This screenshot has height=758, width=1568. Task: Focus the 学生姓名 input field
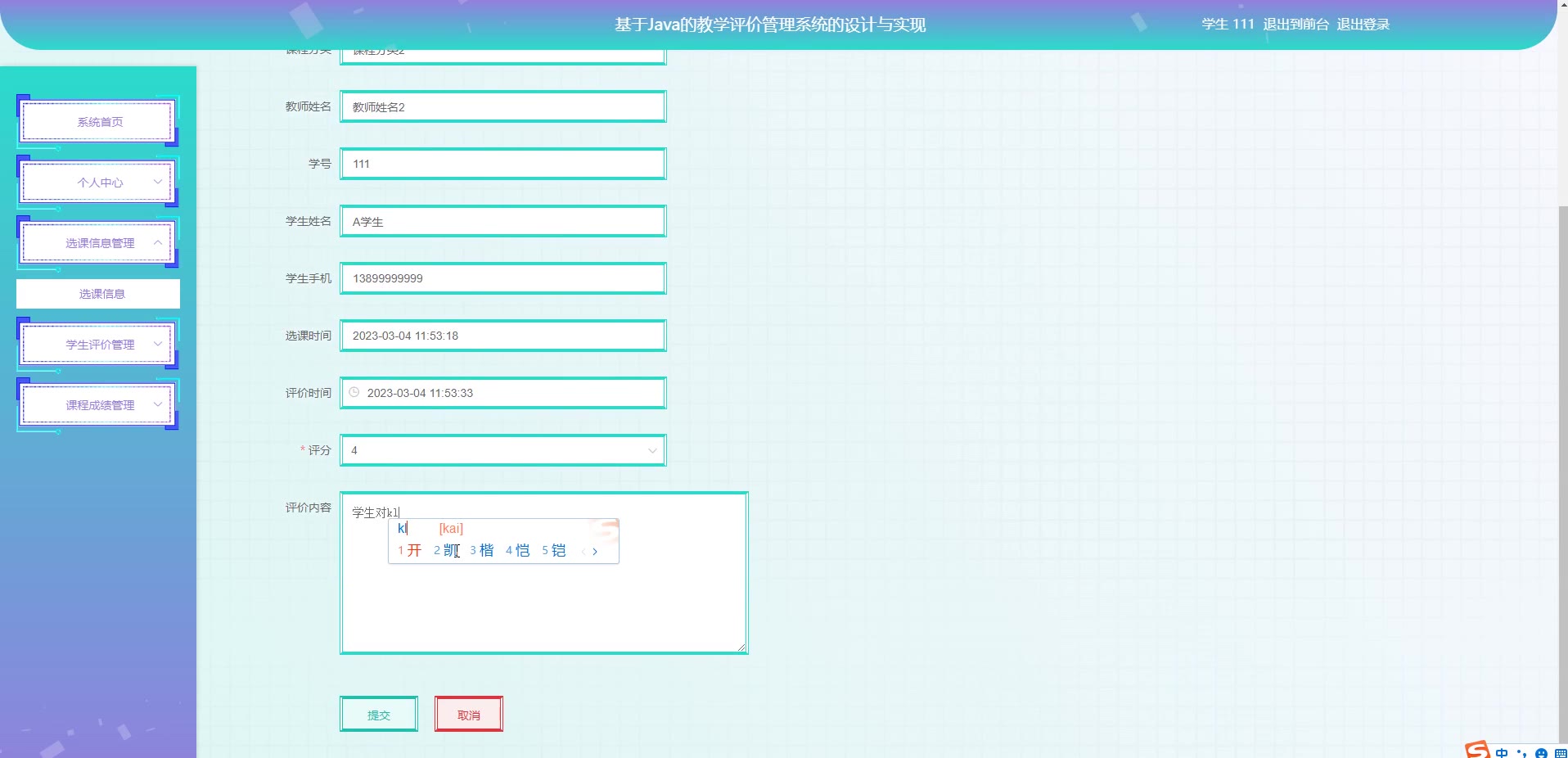click(503, 221)
